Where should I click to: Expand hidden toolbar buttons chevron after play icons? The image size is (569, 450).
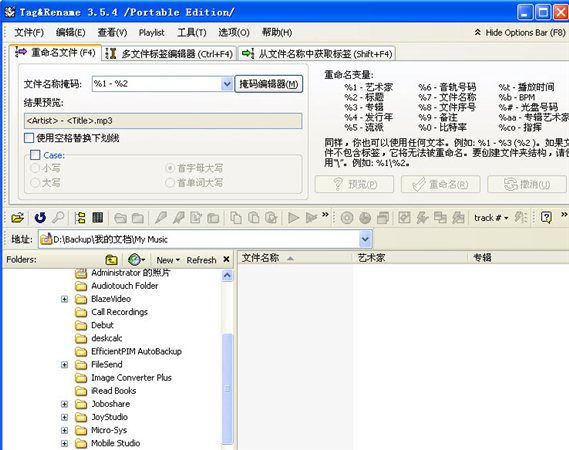click(x=325, y=214)
